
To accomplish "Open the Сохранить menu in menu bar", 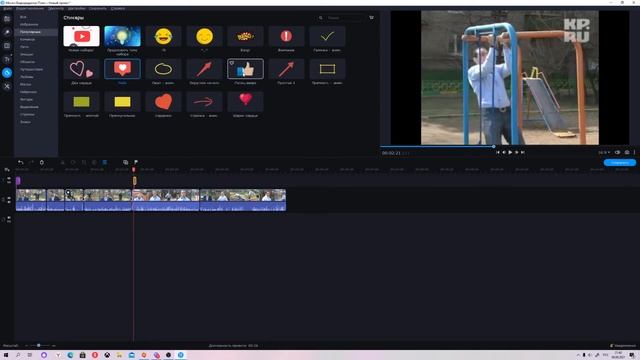I will click(x=98, y=8).
